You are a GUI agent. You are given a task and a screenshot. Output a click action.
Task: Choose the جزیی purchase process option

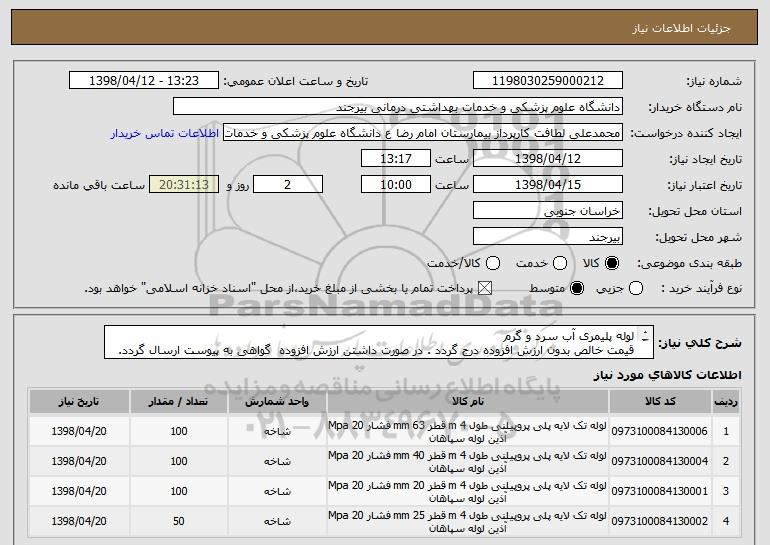[636, 288]
